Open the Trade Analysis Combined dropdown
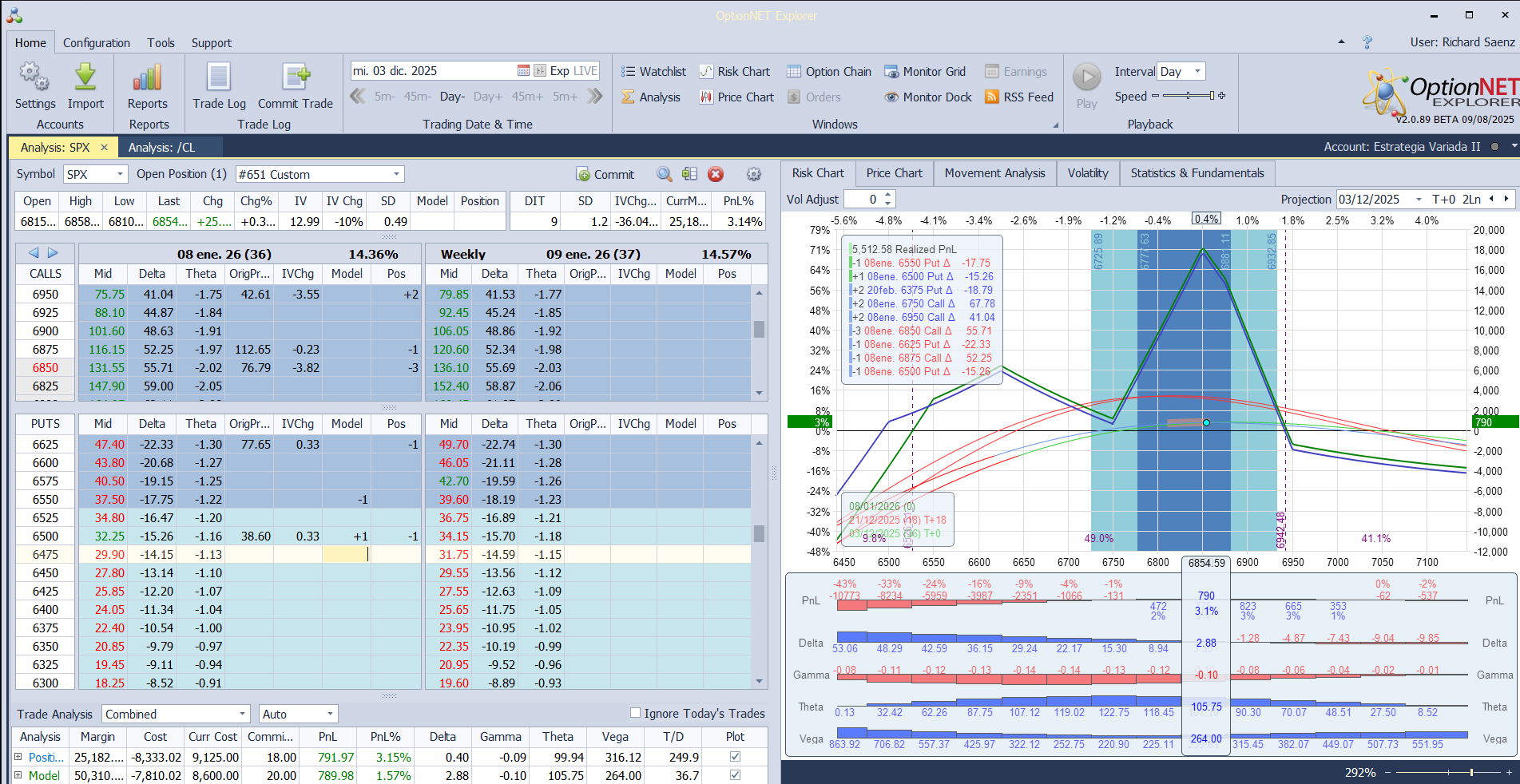 (242, 714)
